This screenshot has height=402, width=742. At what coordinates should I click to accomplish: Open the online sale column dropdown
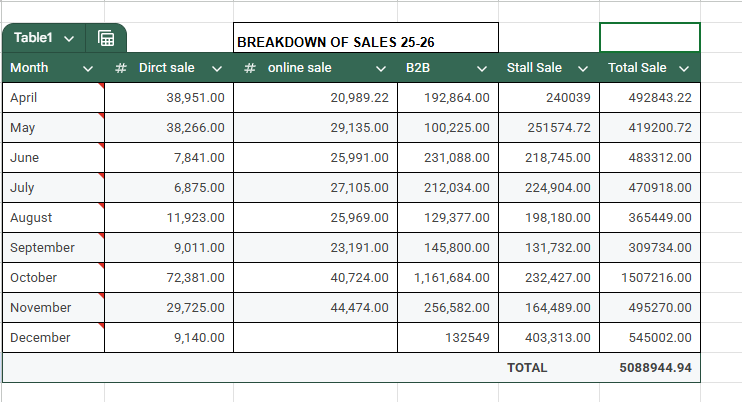pyautogui.click(x=381, y=68)
